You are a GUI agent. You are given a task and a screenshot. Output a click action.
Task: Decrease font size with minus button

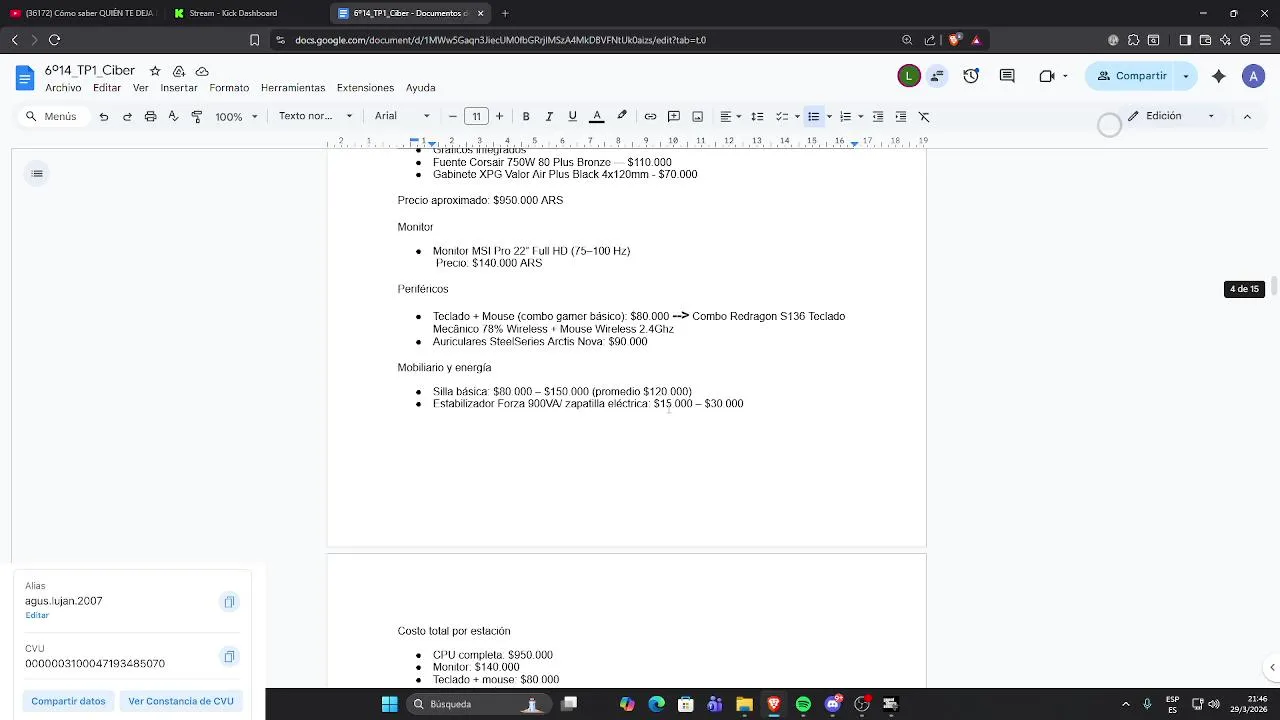pos(453,117)
